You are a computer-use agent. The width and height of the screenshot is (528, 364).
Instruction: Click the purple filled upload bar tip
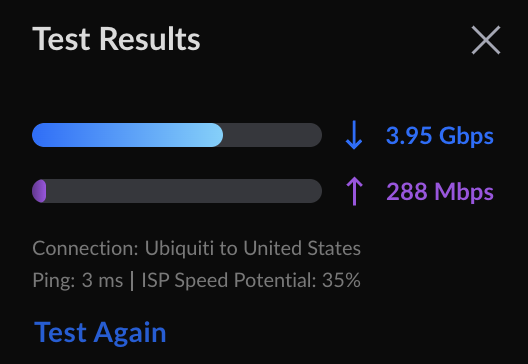(x=39, y=191)
